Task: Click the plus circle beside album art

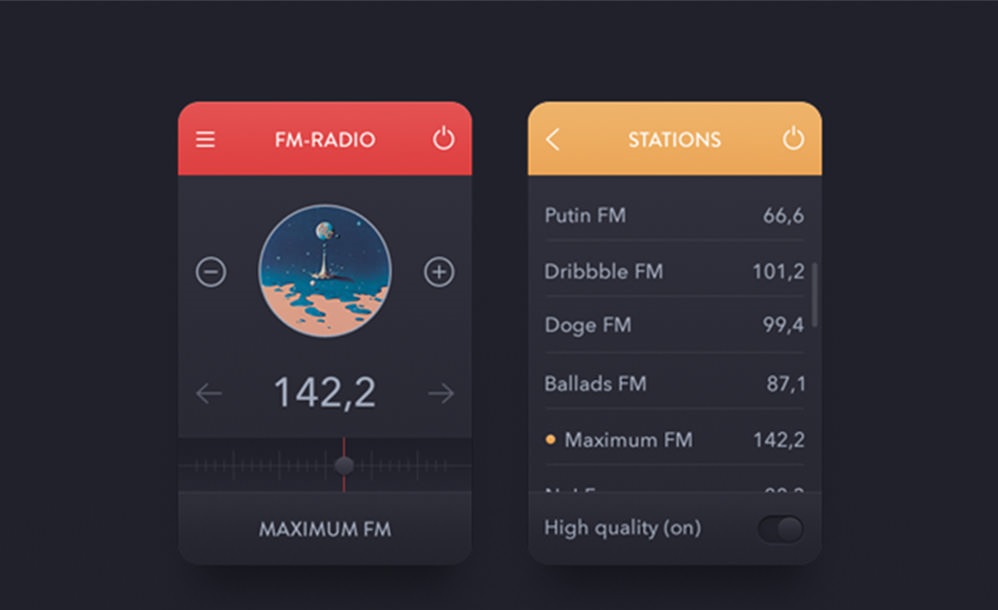Action: click(439, 272)
